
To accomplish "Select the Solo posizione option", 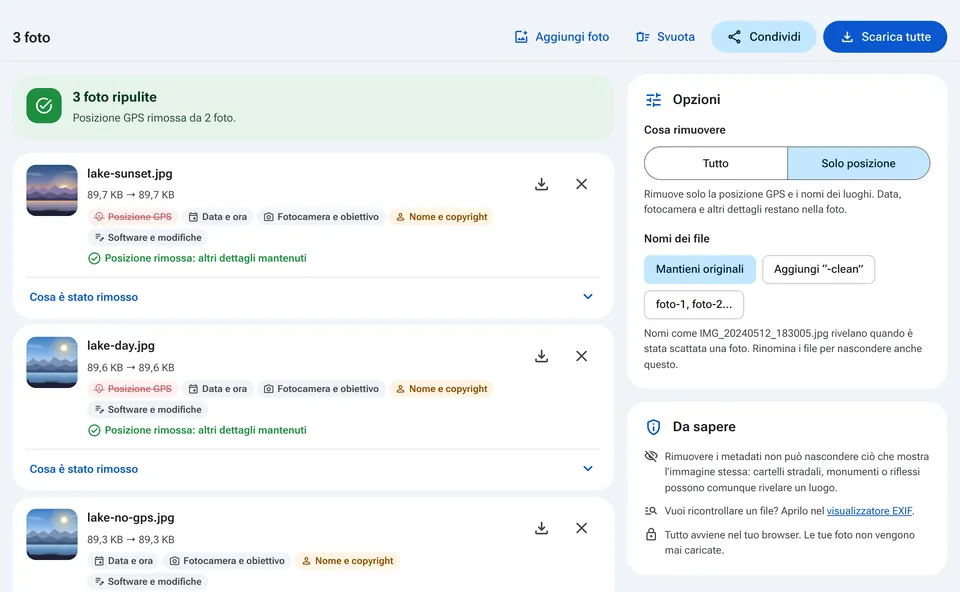I will pyautogui.click(x=858, y=163).
